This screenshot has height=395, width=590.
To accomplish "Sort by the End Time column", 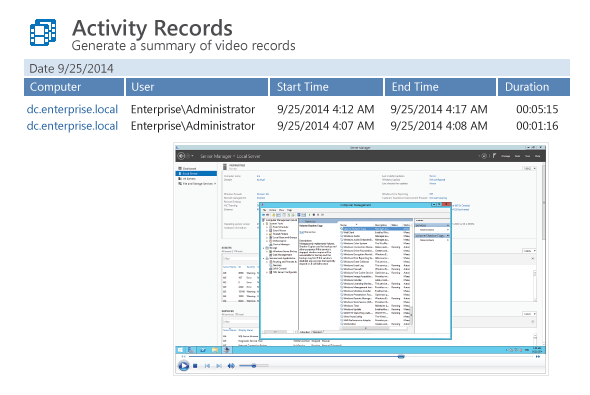I will click(x=440, y=87).
